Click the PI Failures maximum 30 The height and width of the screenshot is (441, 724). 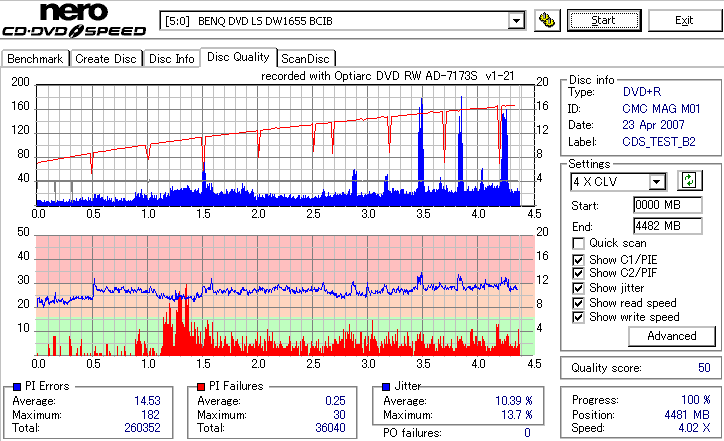pos(339,415)
